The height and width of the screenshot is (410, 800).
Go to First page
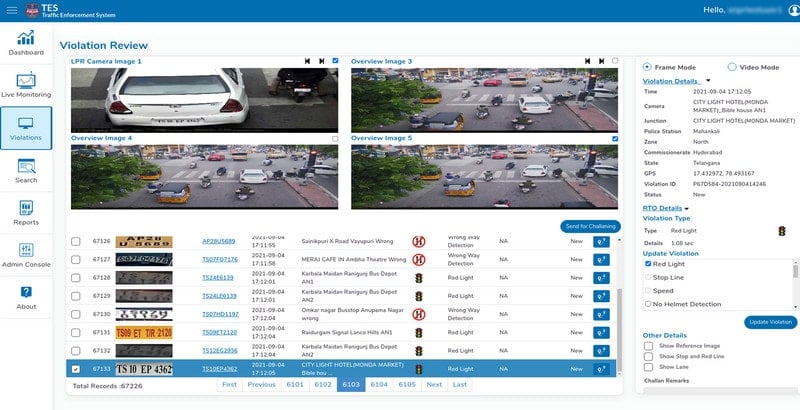click(x=230, y=385)
